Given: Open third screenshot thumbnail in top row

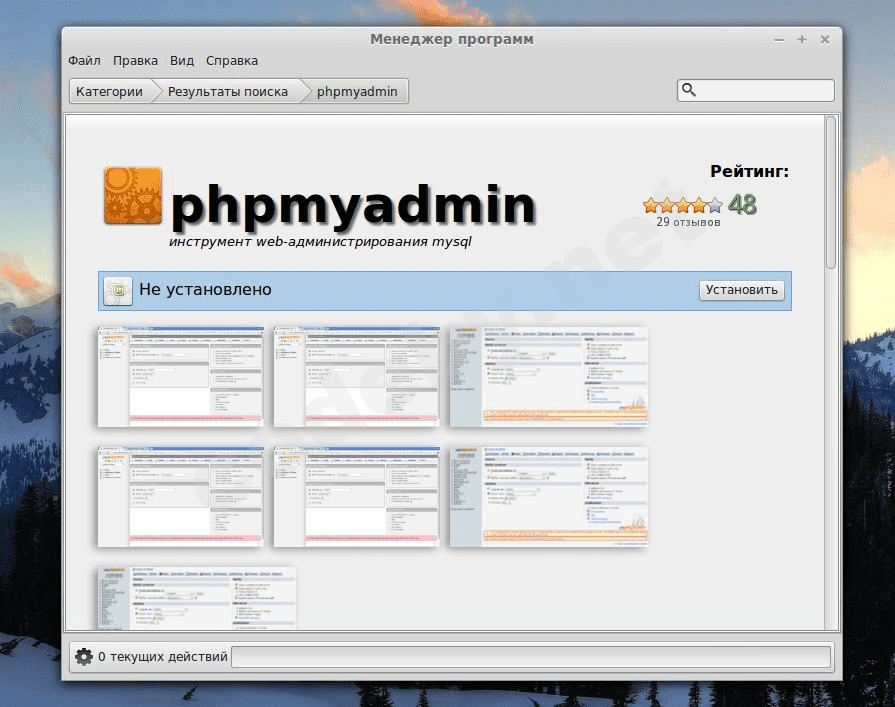Looking at the screenshot, I should coord(548,376).
